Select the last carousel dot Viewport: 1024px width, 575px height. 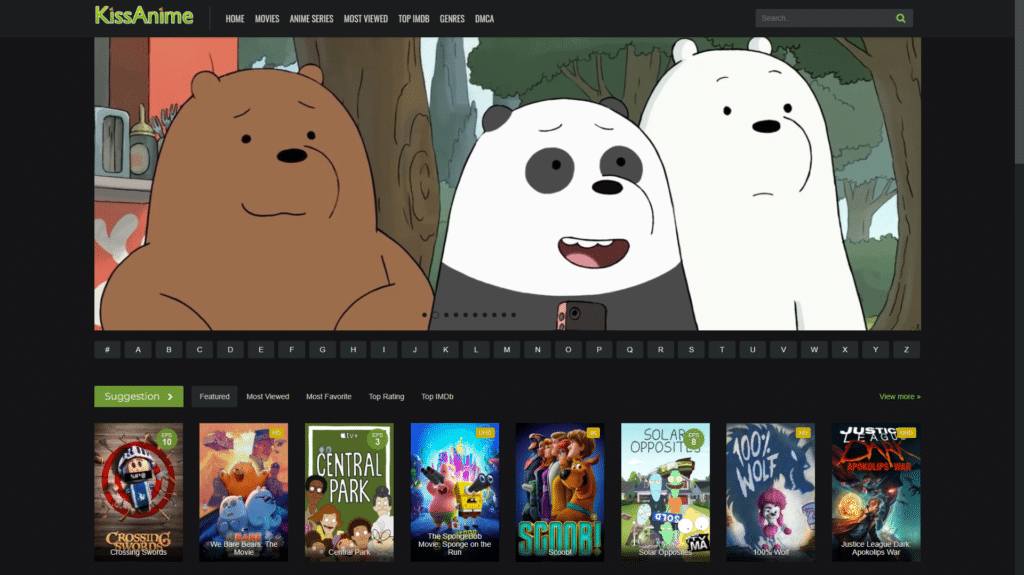(x=513, y=315)
